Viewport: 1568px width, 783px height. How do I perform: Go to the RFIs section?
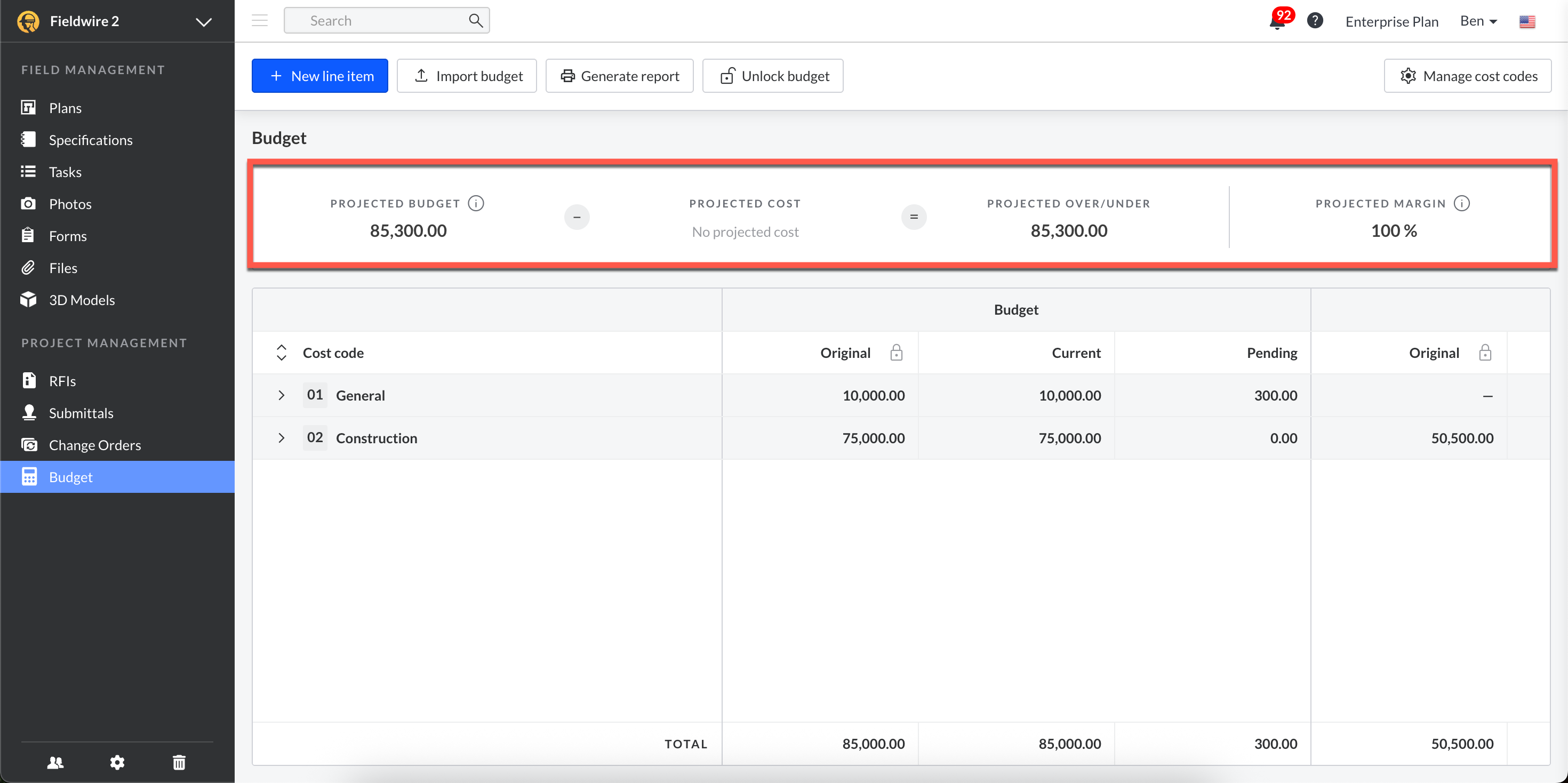(x=62, y=381)
